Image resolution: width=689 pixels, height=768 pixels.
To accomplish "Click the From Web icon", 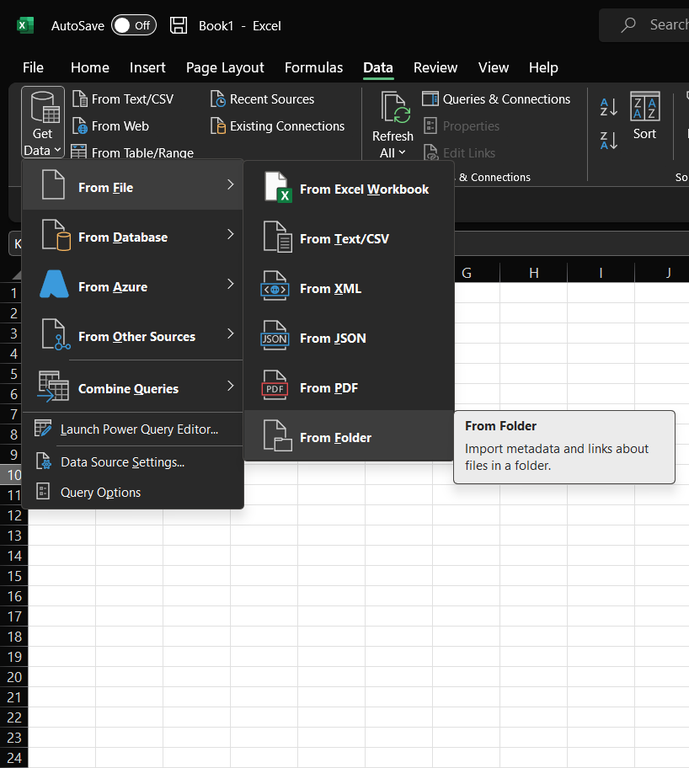I will pos(80,127).
